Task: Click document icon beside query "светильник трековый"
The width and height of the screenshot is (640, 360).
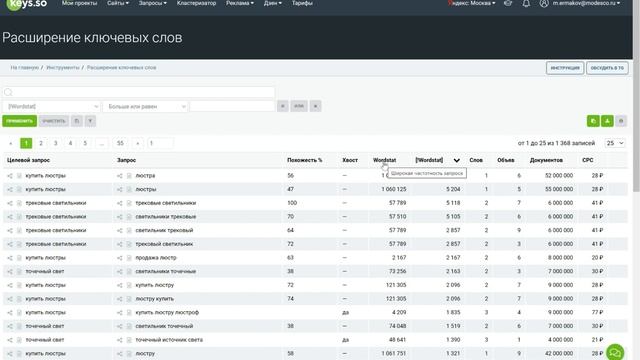Action: click(x=129, y=231)
